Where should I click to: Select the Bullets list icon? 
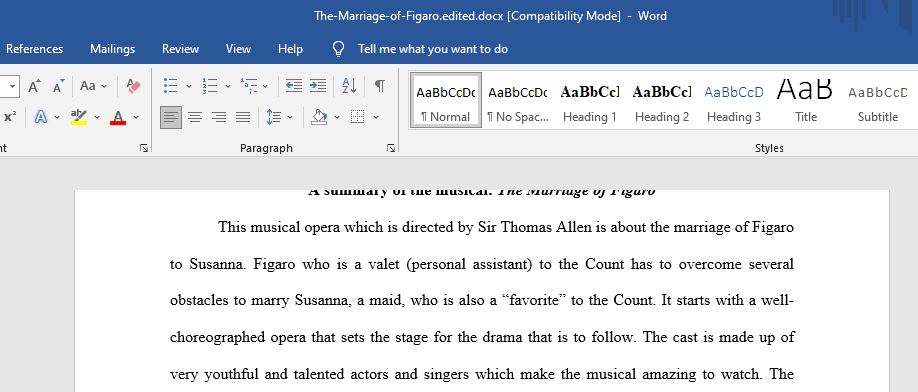pos(170,86)
